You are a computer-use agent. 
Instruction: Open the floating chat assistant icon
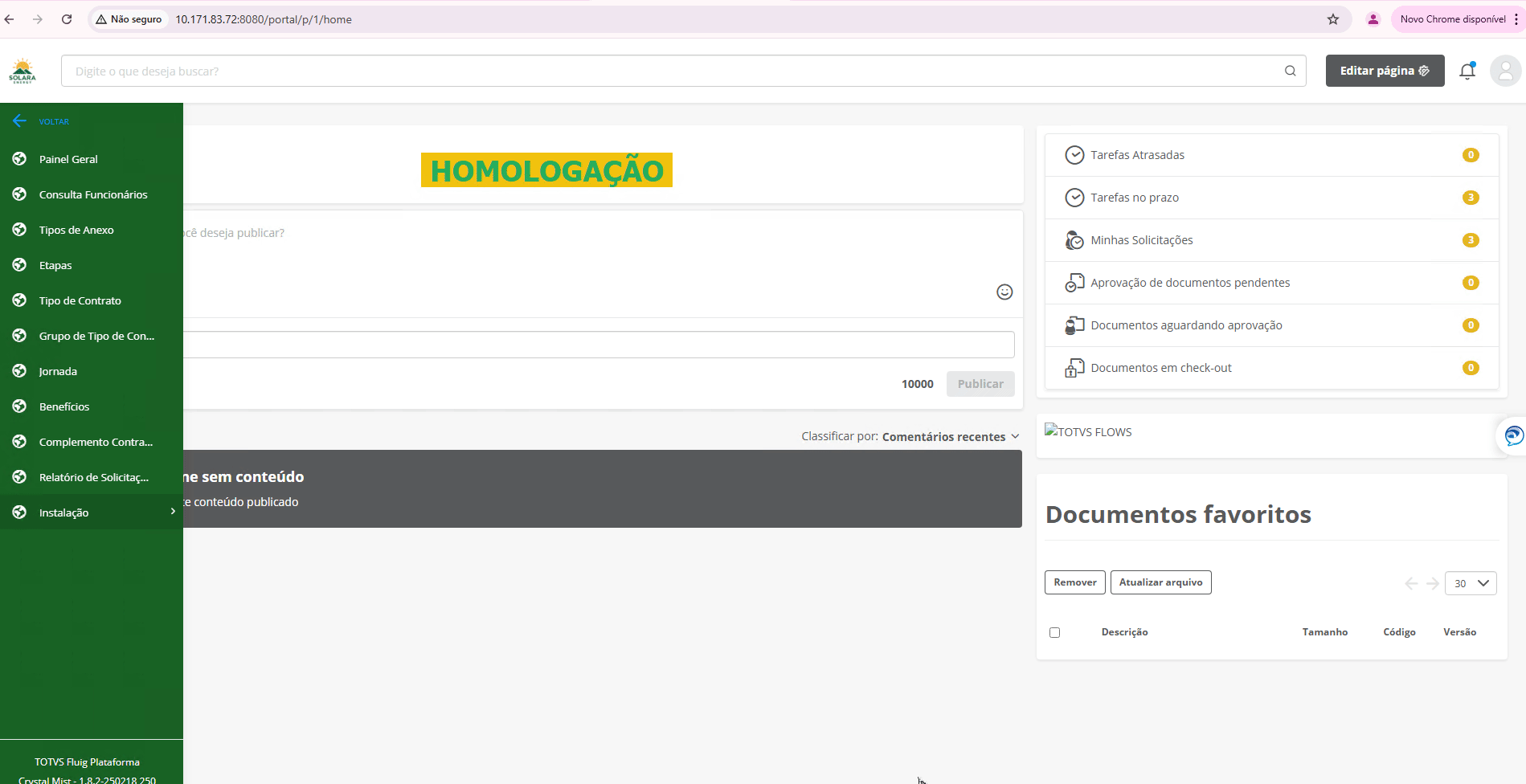(x=1513, y=435)
